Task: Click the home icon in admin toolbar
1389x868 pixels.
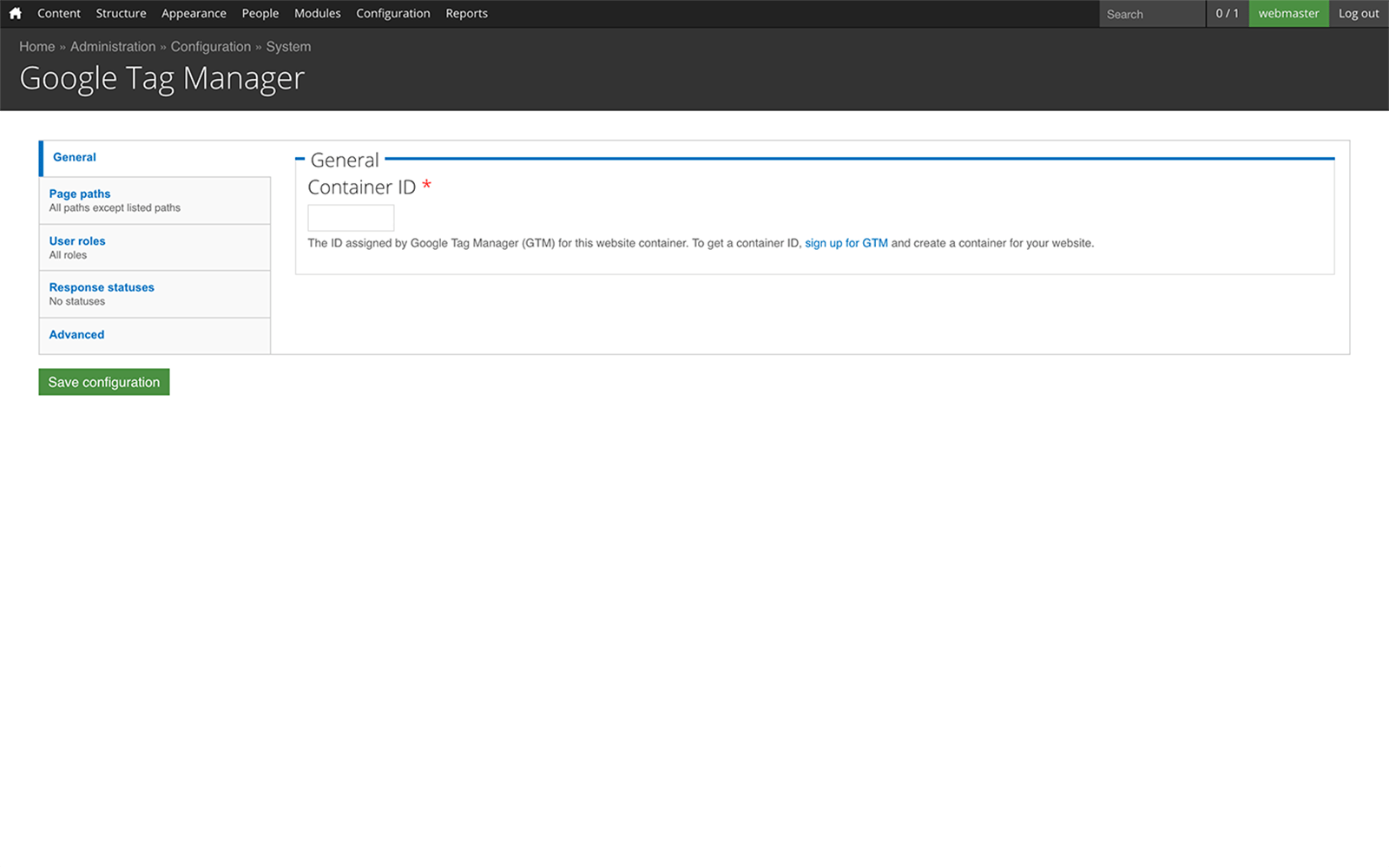Action: coord(15,13)
